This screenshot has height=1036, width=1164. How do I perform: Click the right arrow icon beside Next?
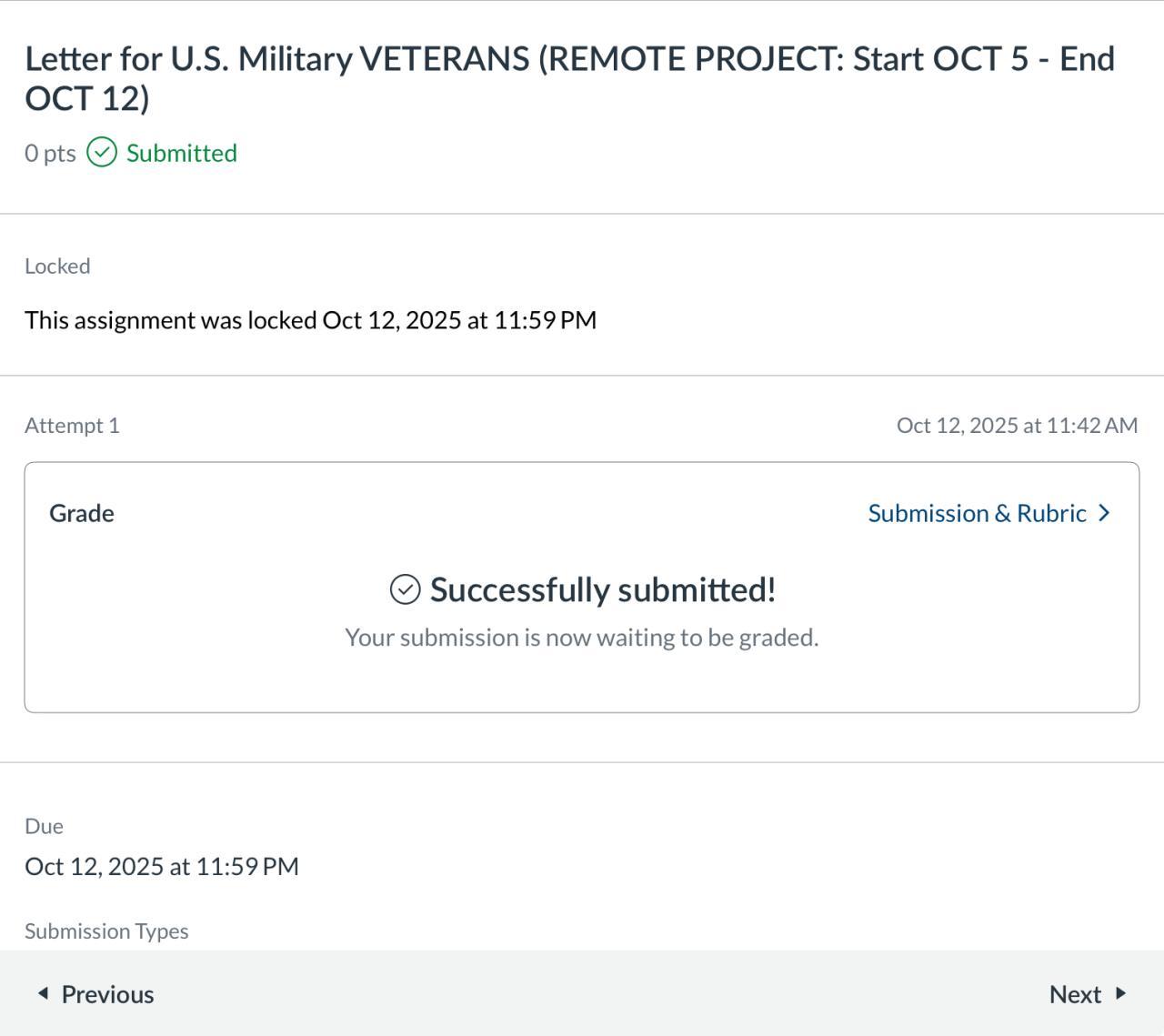pyautogui.click(x=1120, y=993)
